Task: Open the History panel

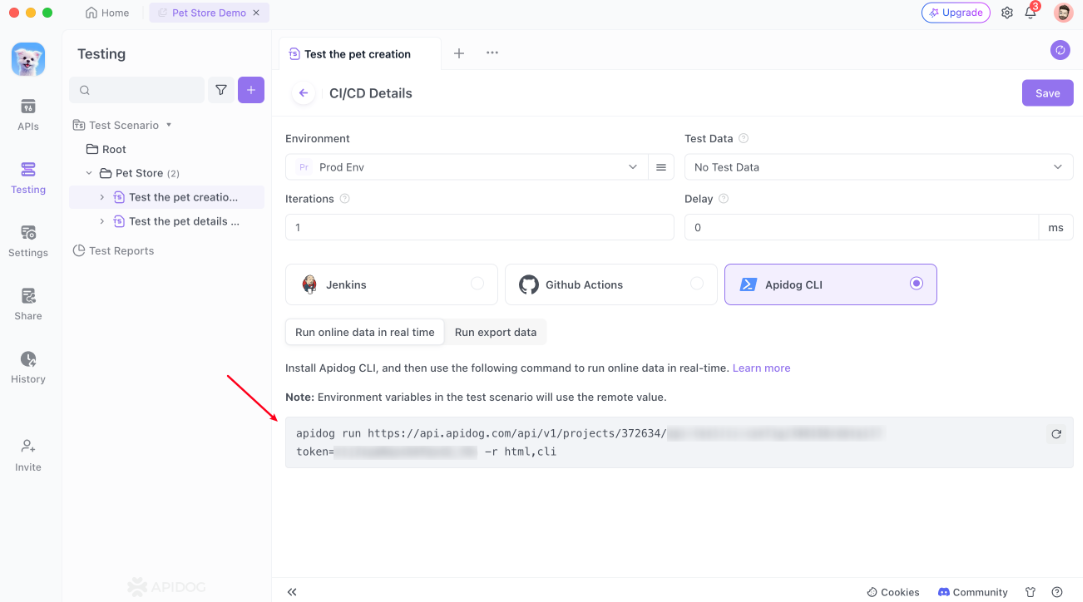Action: coord(28,365)
